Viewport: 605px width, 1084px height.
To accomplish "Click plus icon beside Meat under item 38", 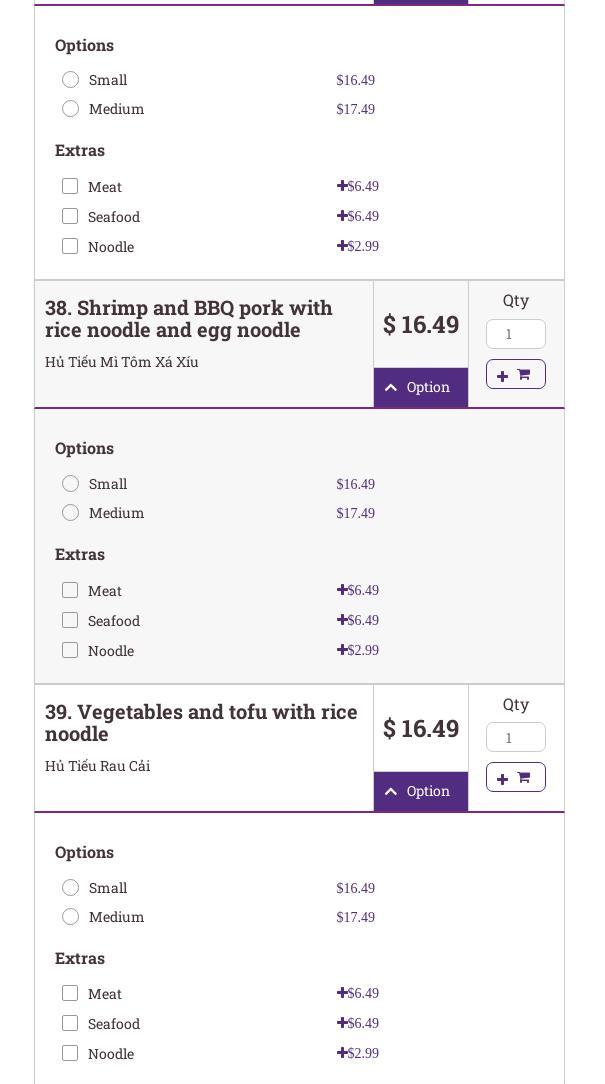I will coord(342,590).
